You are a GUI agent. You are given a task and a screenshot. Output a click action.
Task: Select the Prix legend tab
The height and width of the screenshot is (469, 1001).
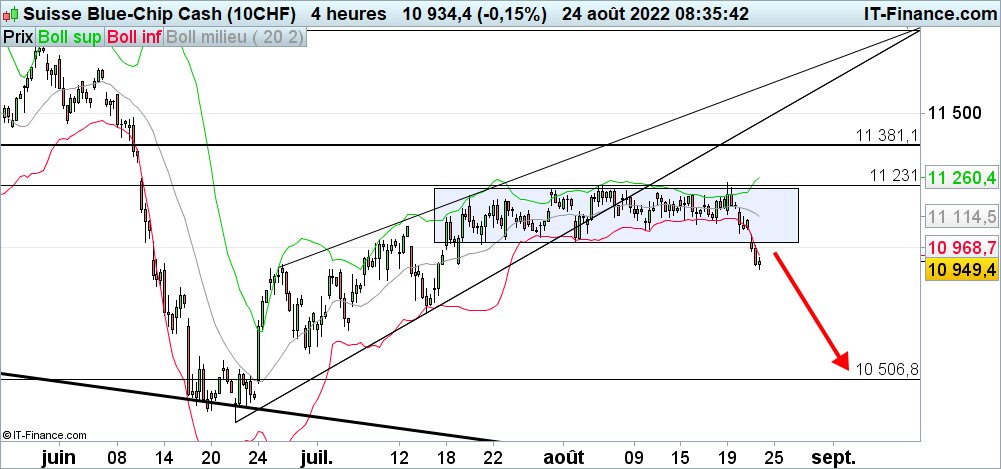click(16, 37)
